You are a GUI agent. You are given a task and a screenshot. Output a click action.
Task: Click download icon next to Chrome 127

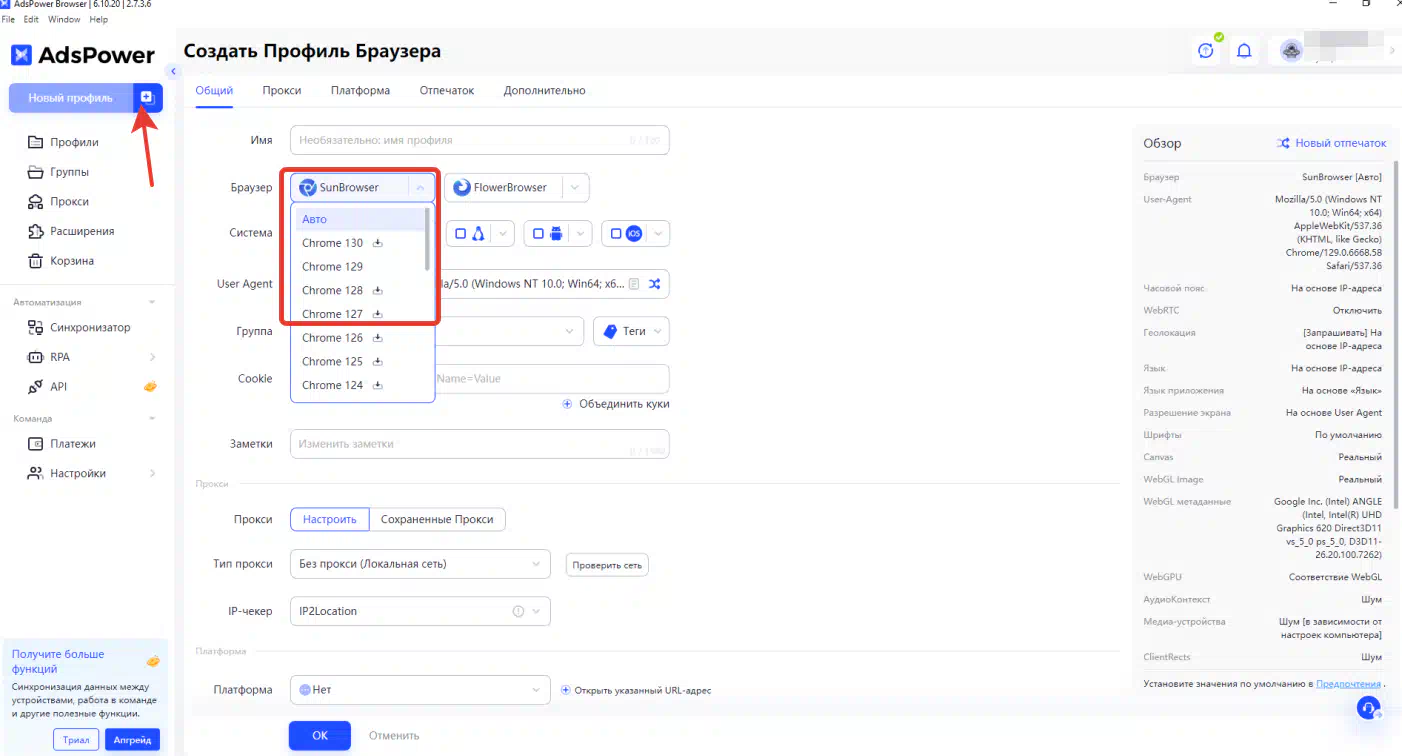click(378, 314)
